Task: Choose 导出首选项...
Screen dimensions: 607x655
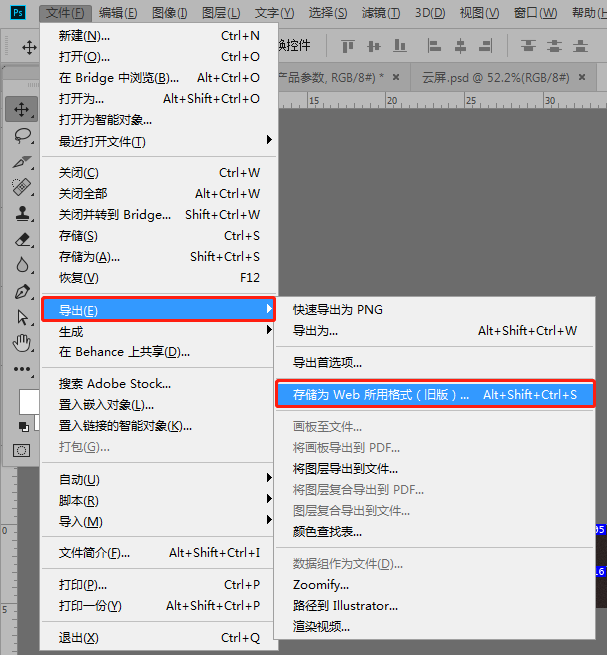Action: coord(434,363)
